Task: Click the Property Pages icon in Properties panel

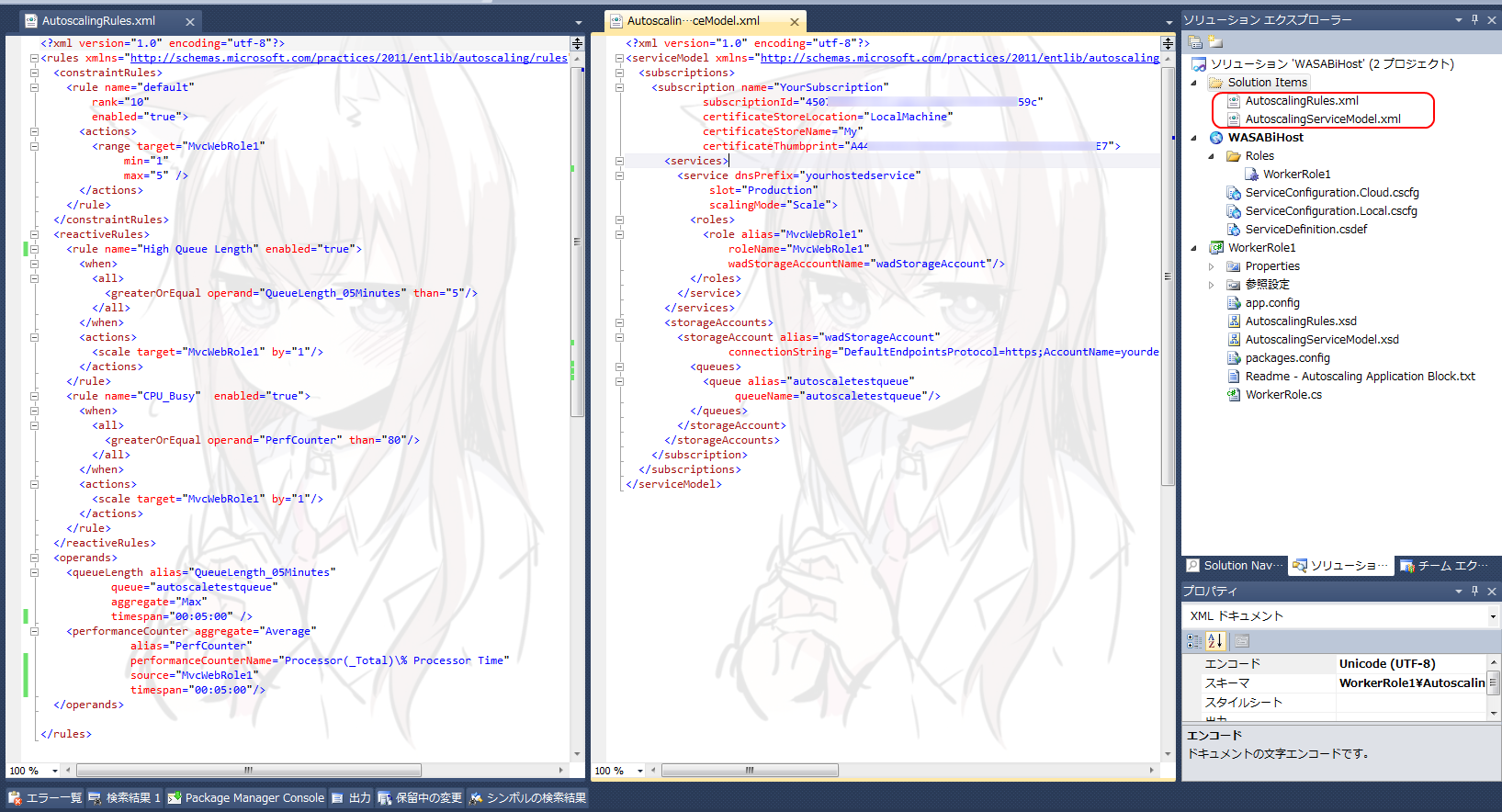Action: [x=1242, y=641]
